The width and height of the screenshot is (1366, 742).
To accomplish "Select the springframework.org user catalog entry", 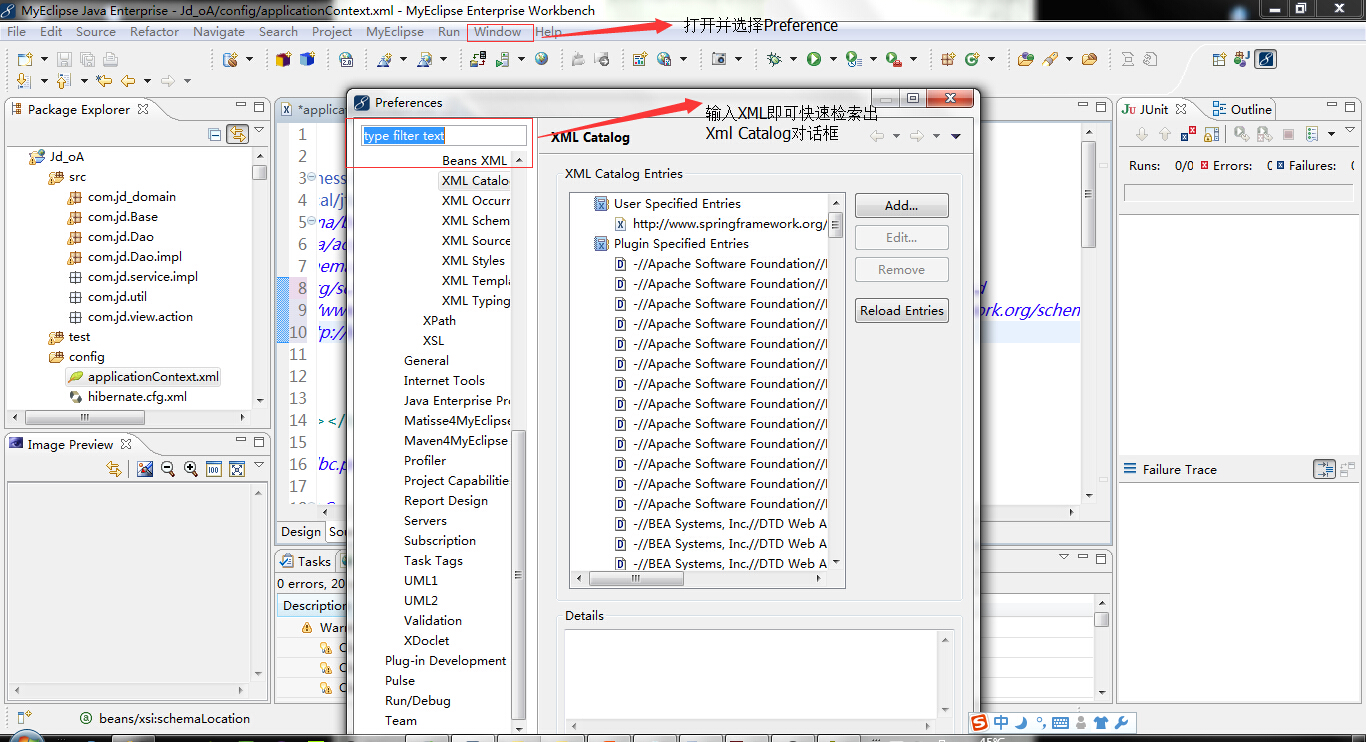I will [x=721, y=224].
